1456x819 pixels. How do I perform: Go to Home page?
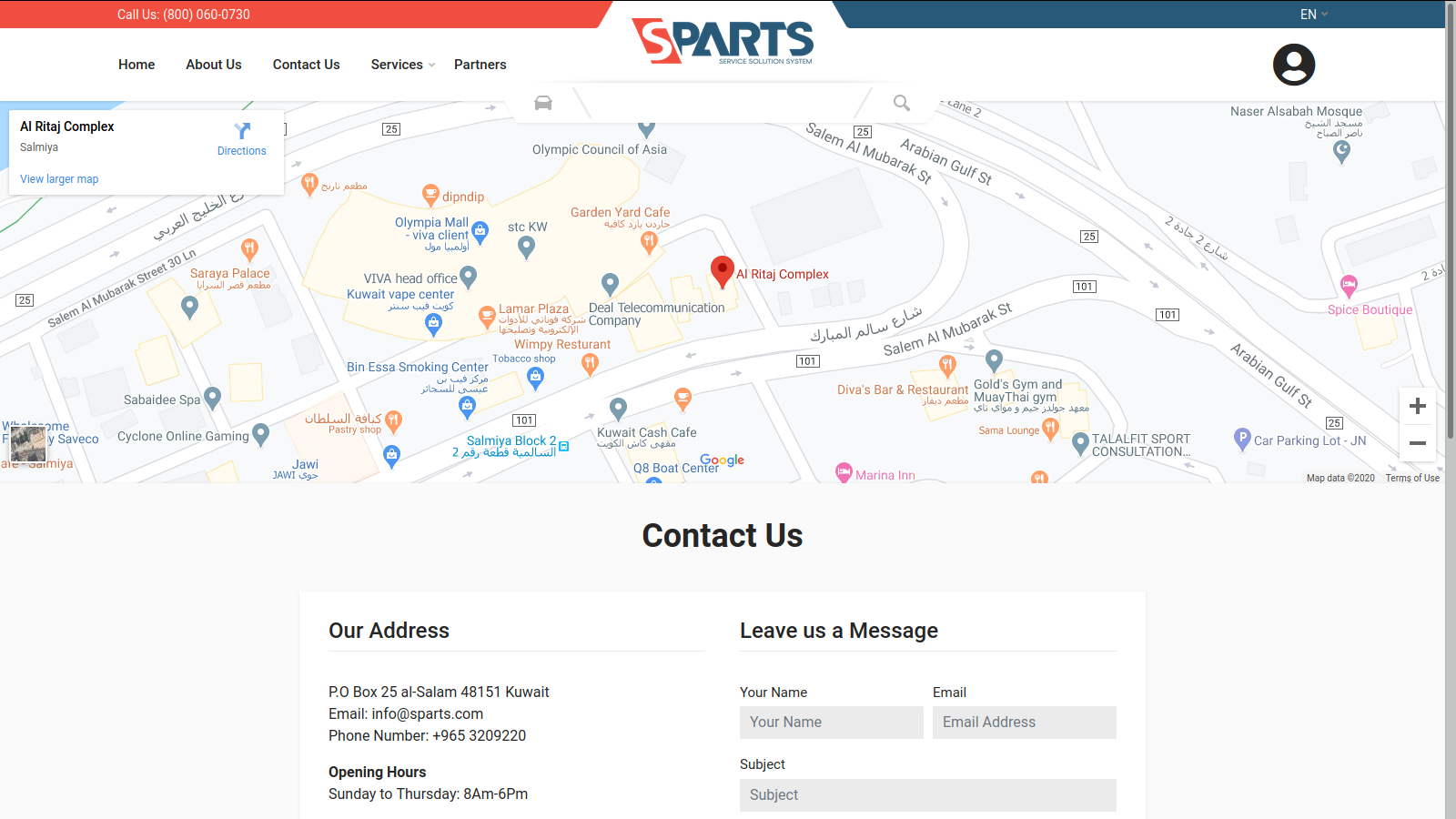(136, 65)
